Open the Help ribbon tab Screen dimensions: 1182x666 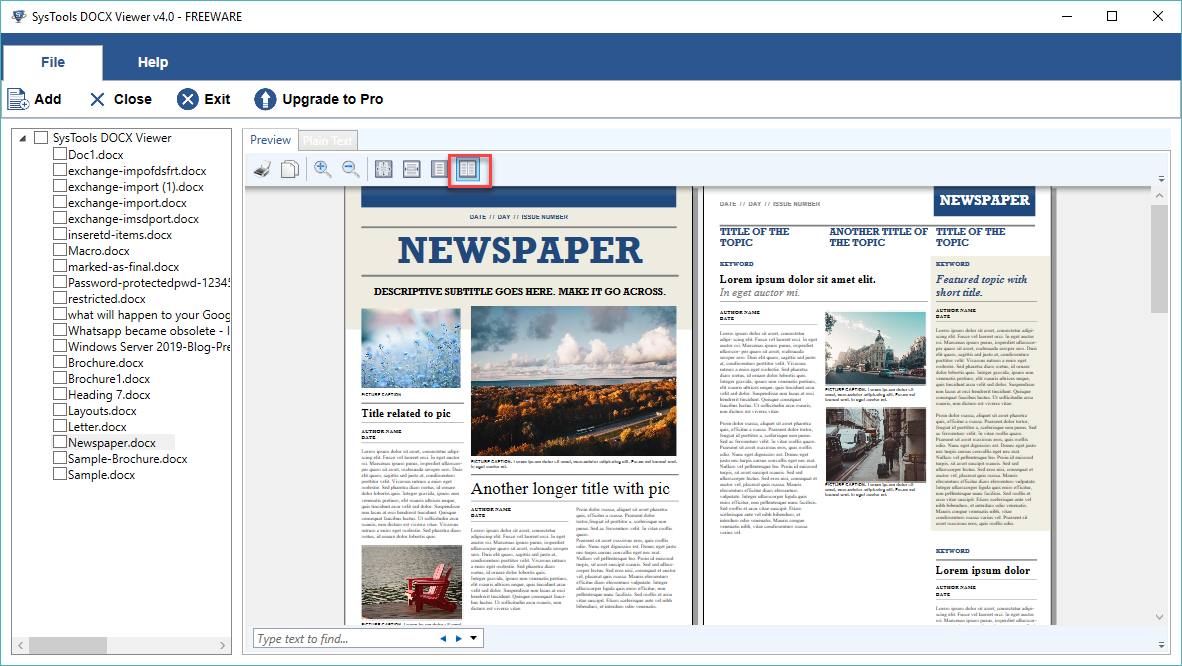[153, 63]
